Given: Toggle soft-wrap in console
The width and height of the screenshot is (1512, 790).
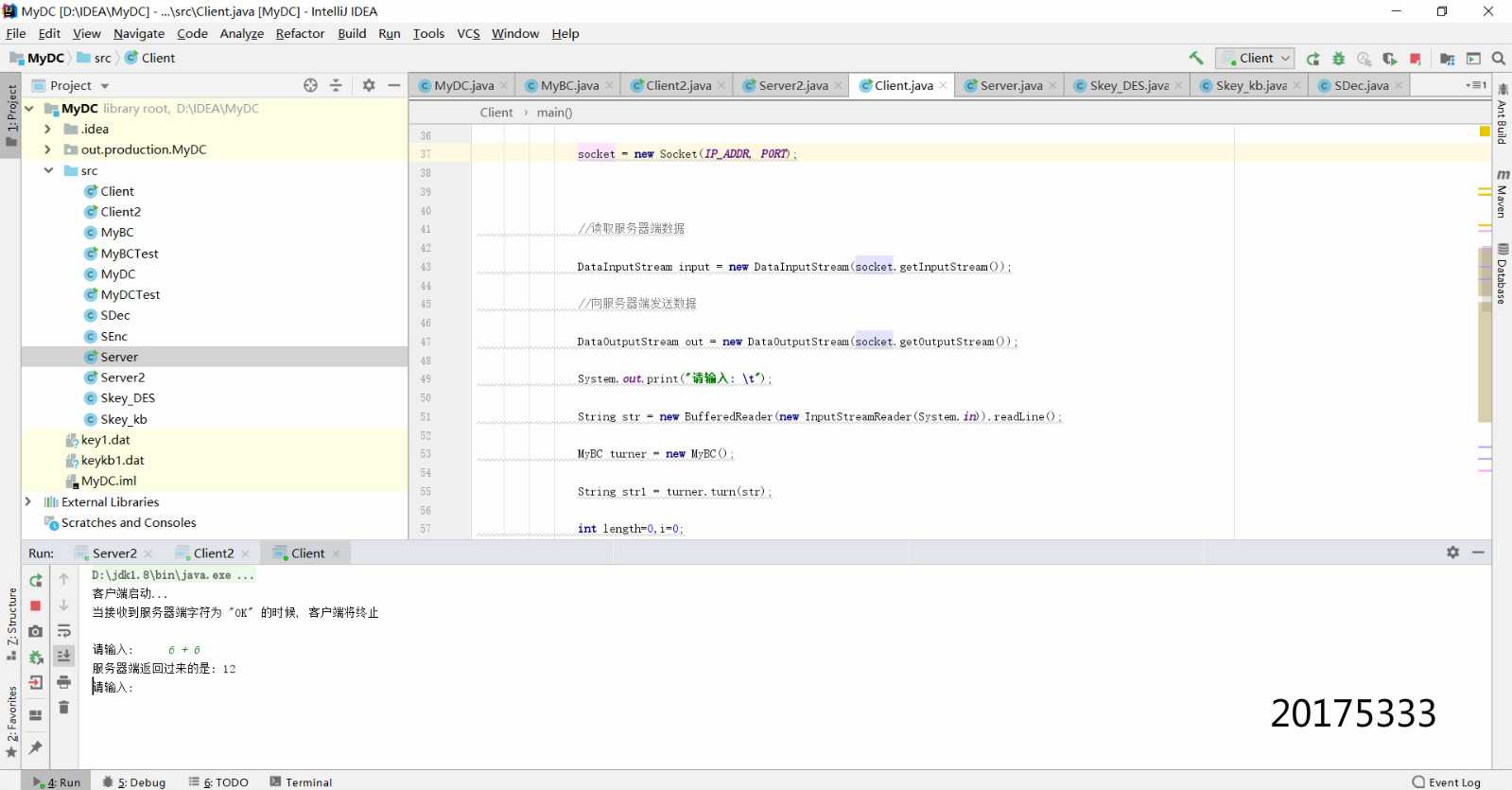Looking at the screenshot, I should point(64,631).
